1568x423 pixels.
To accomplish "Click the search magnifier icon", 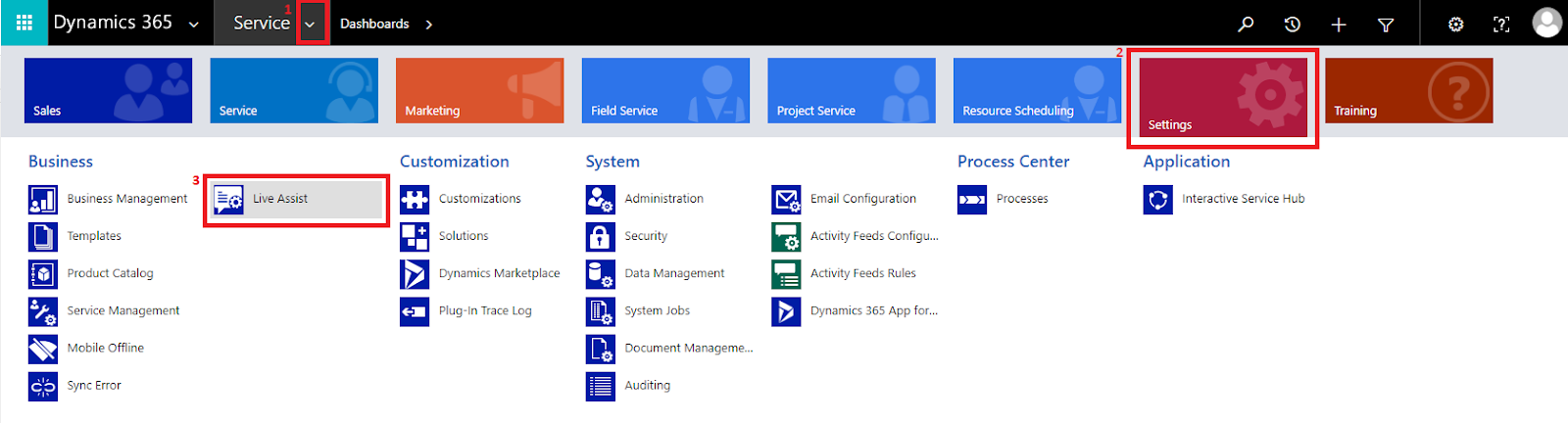I will tap(1246, 23).
